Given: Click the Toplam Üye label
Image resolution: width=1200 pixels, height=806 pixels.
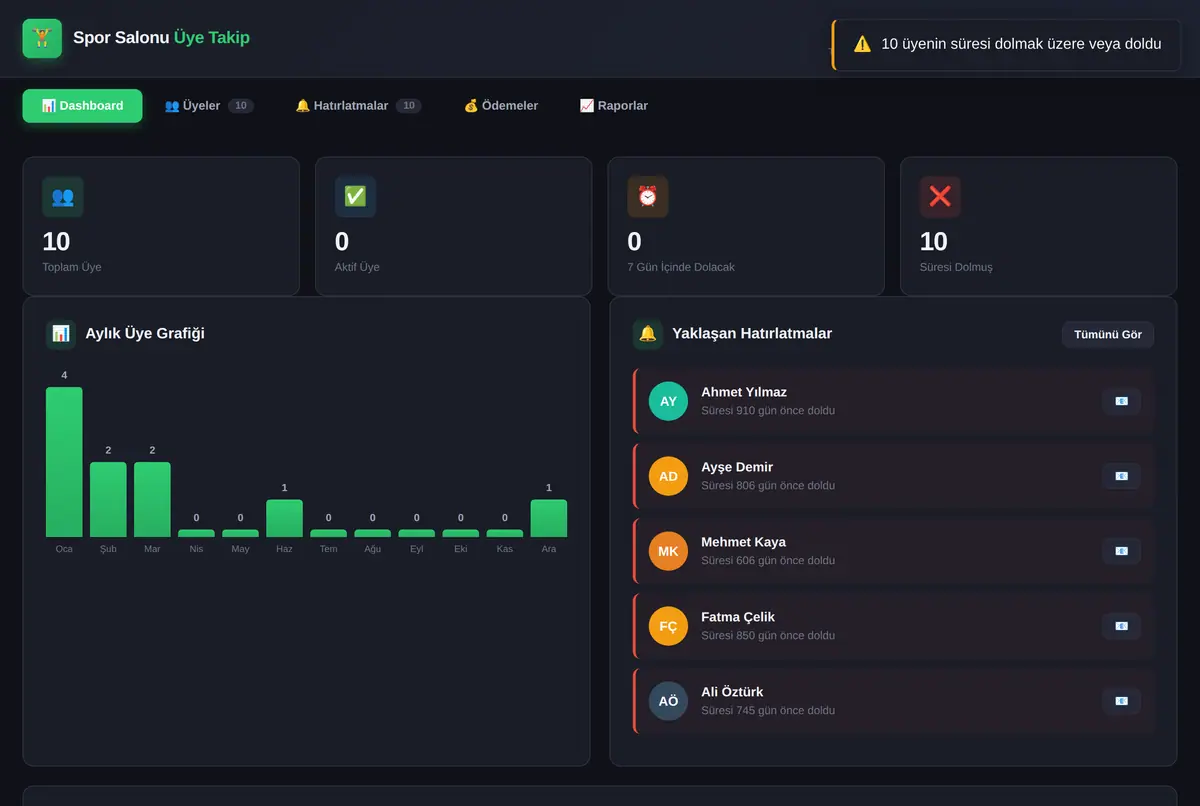Looking at the screenshot, I should 72,267.
